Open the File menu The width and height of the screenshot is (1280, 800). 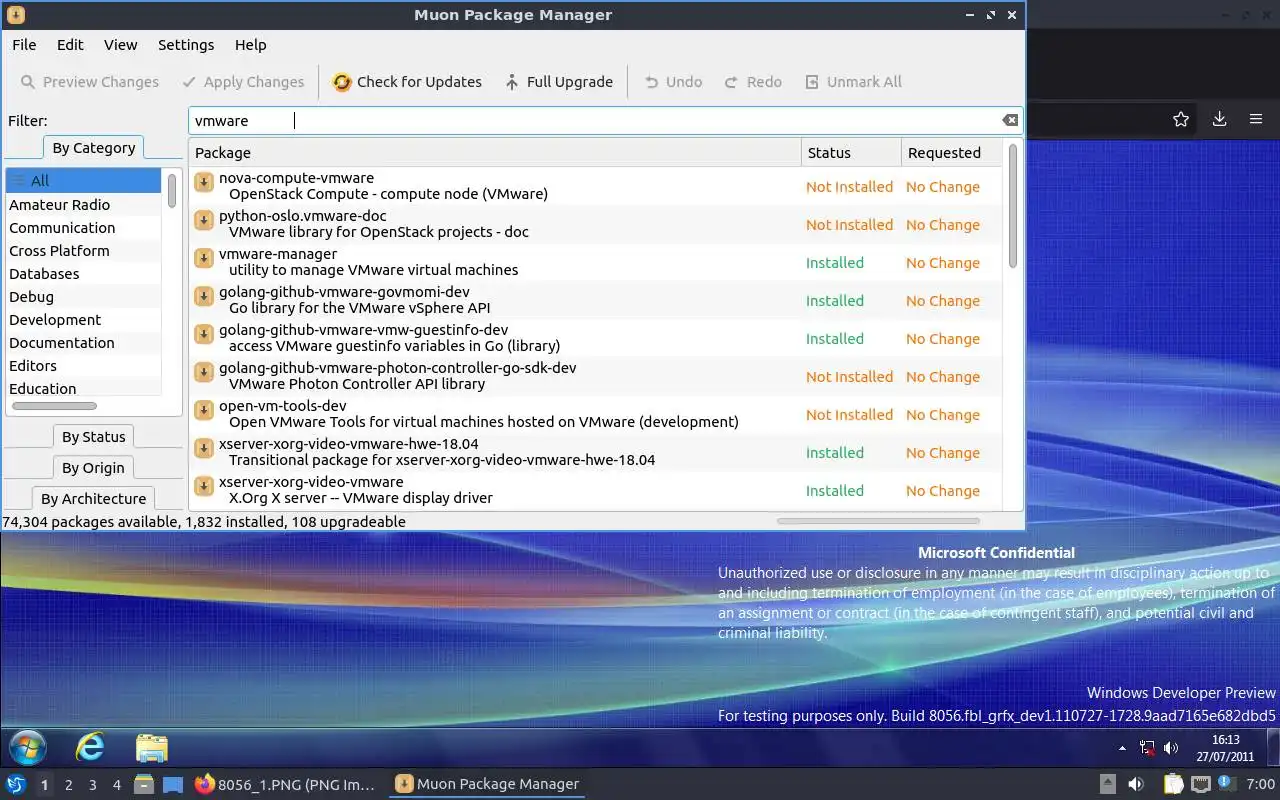click(24, 45)
